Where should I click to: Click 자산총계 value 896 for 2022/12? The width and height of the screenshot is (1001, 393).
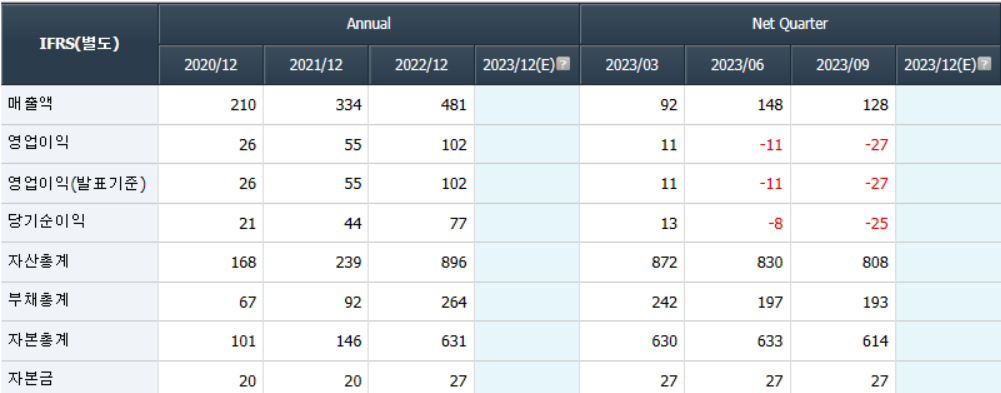coord(455,263)
